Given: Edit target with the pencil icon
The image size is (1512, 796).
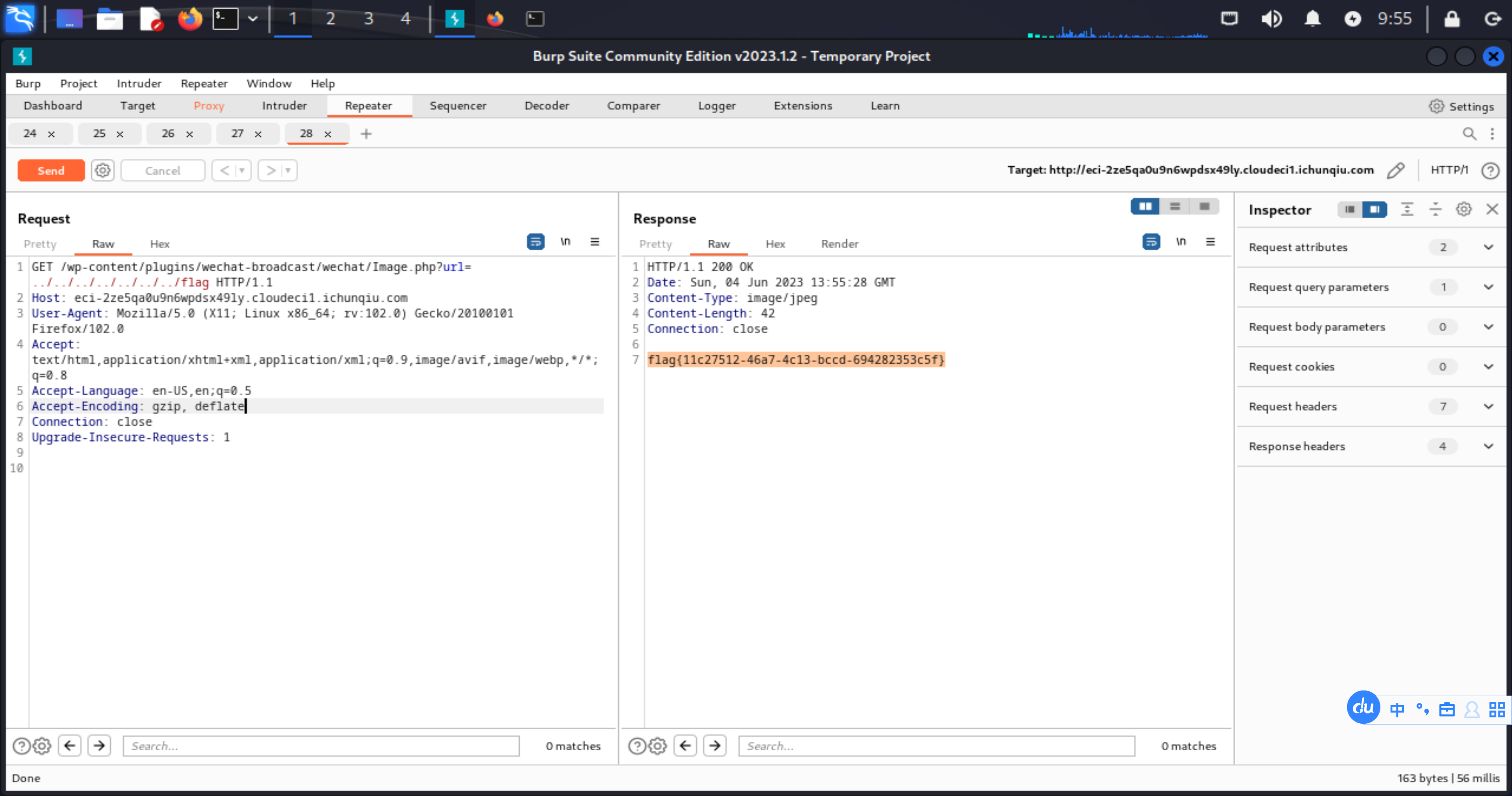Looking at the screenshot, I should 1396,170.
